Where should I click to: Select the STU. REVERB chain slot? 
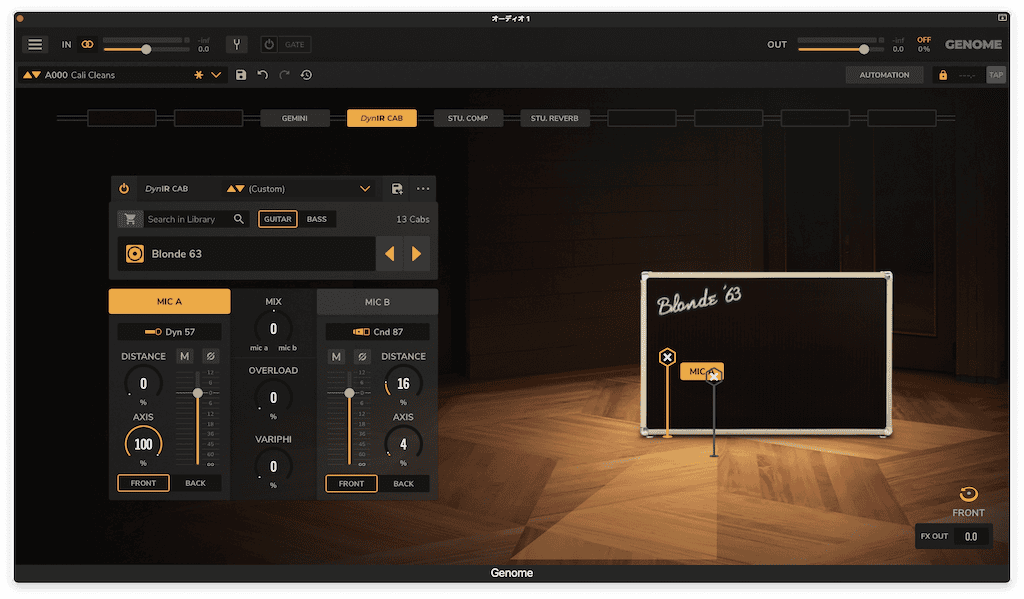coord(554,118)
